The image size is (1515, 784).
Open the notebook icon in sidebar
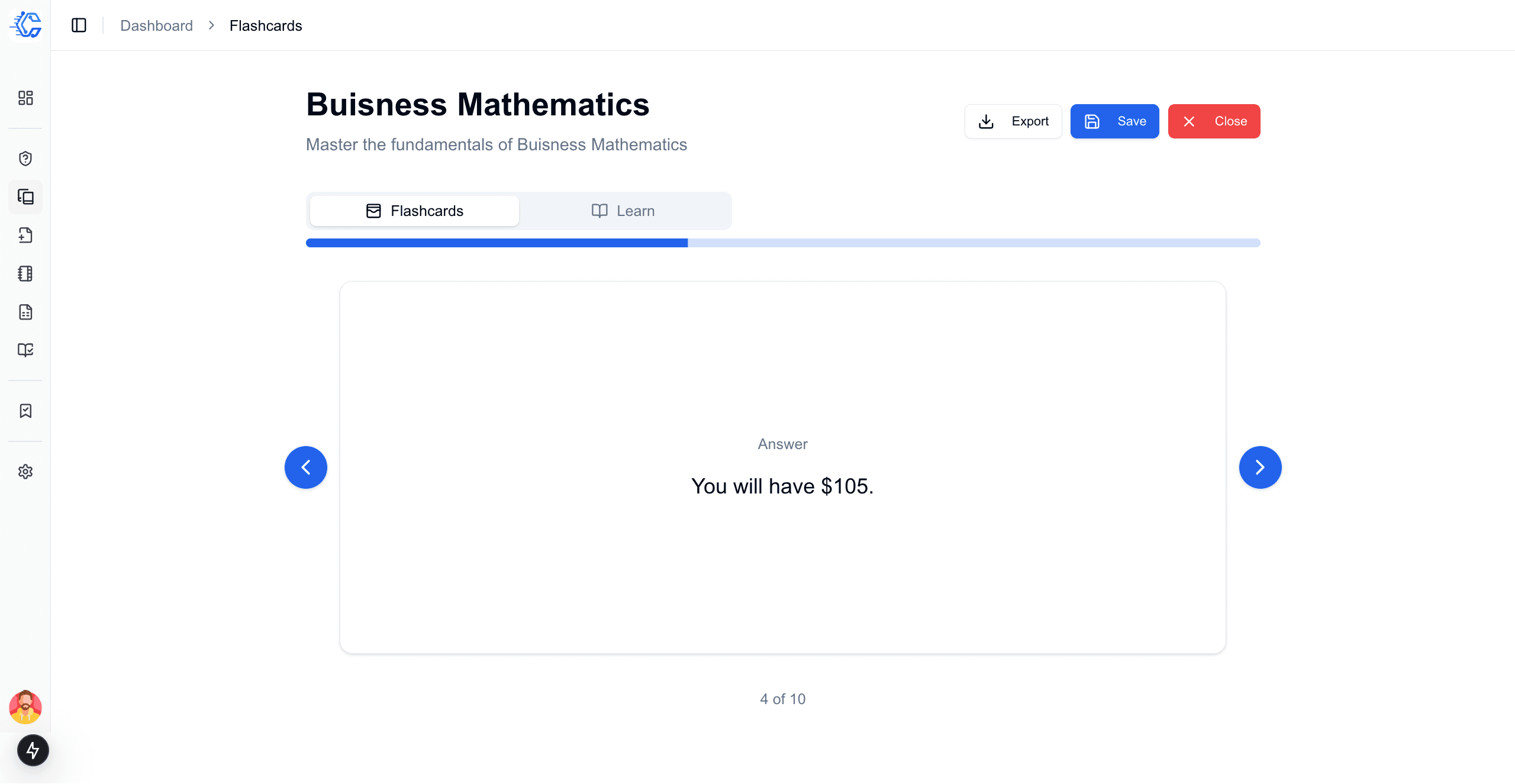click(x=25, y=273)
